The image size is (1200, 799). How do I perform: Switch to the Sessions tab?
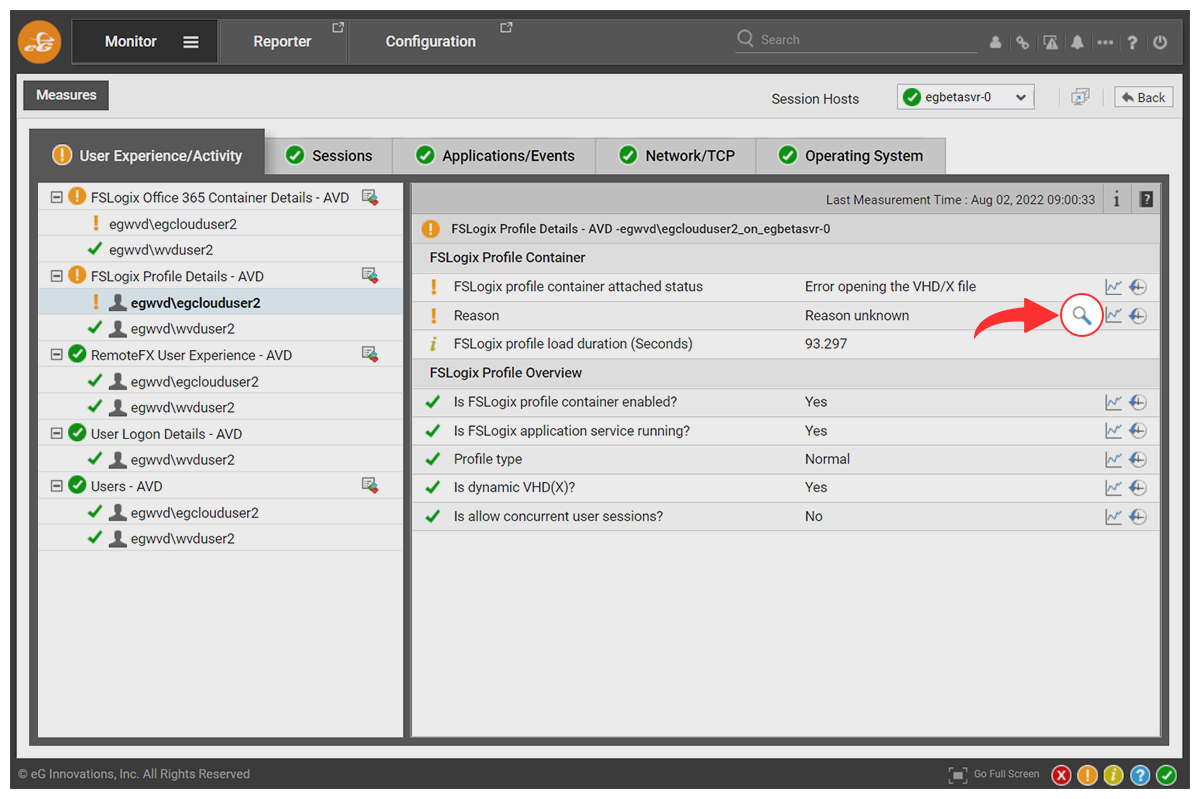[x=329, y=156]
